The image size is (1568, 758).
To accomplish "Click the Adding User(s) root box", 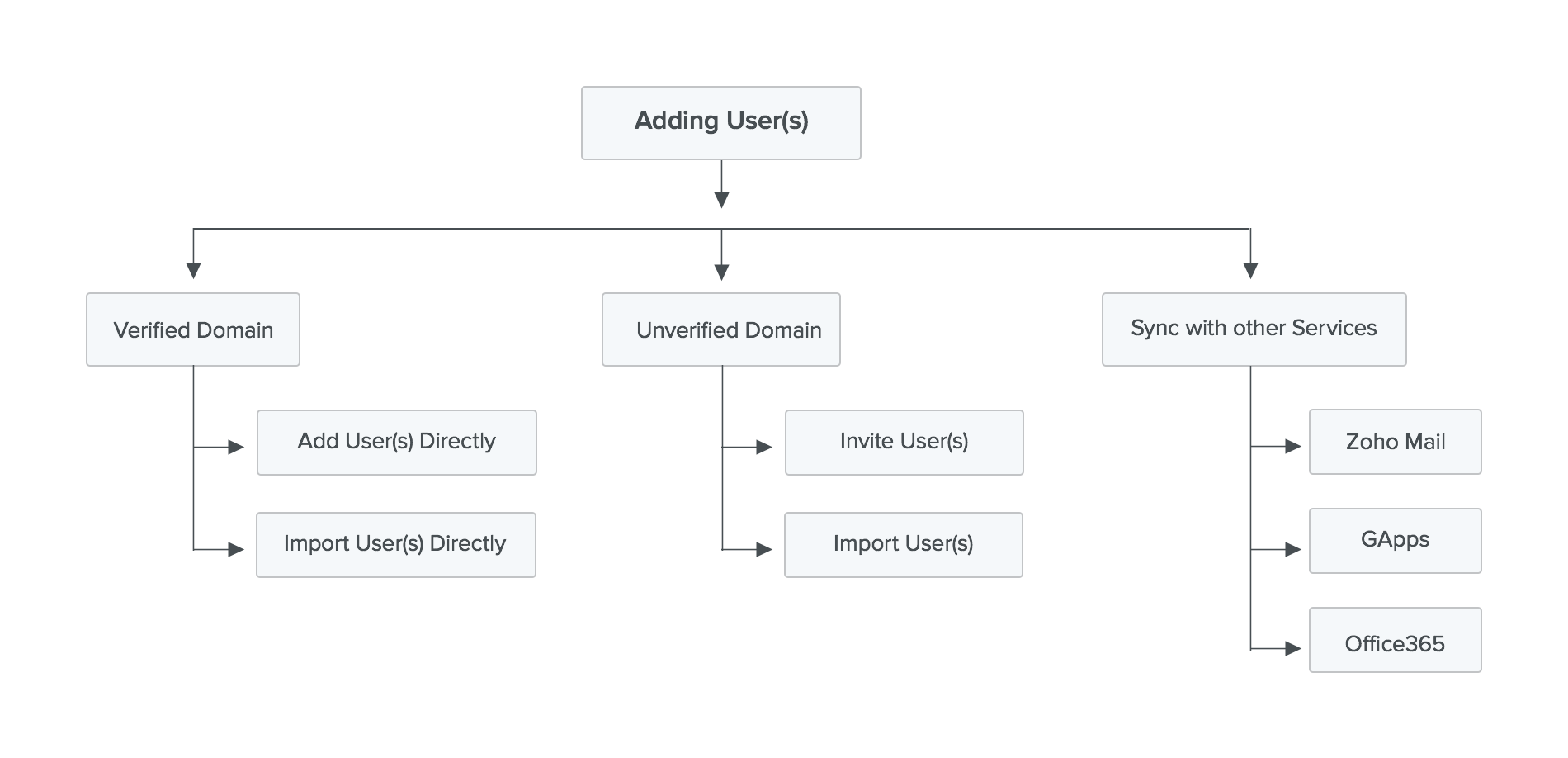I will [720, 122].
